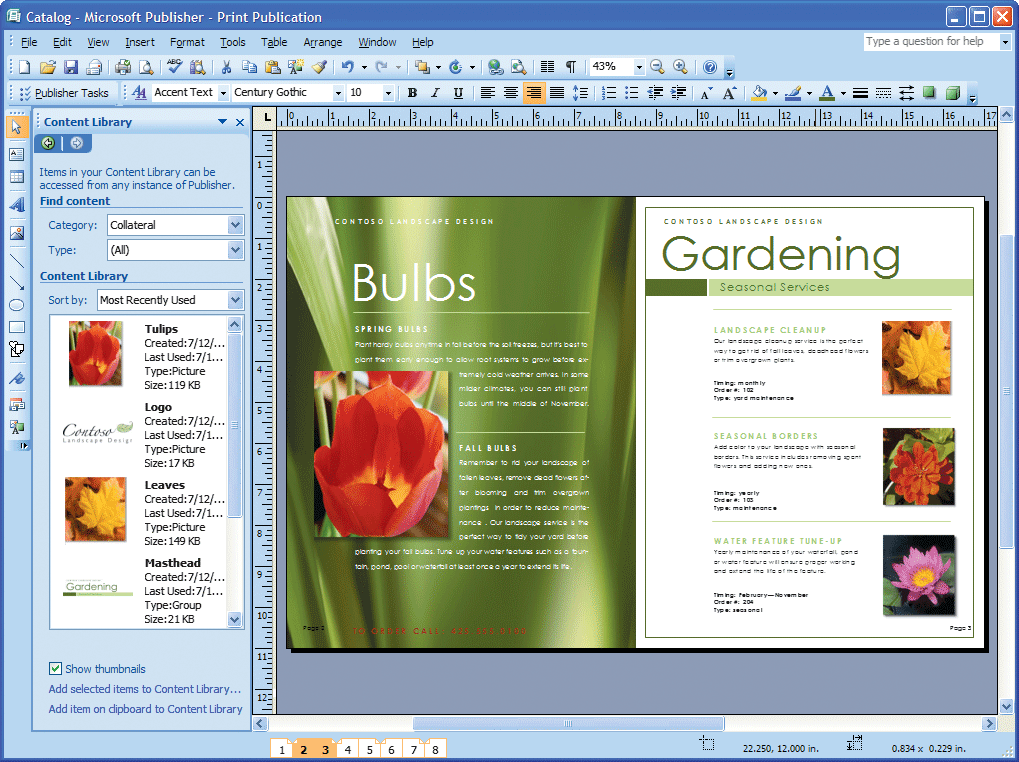Toggle Italic formatting
Screen dimensions: 1019x762
pos(435,93)
